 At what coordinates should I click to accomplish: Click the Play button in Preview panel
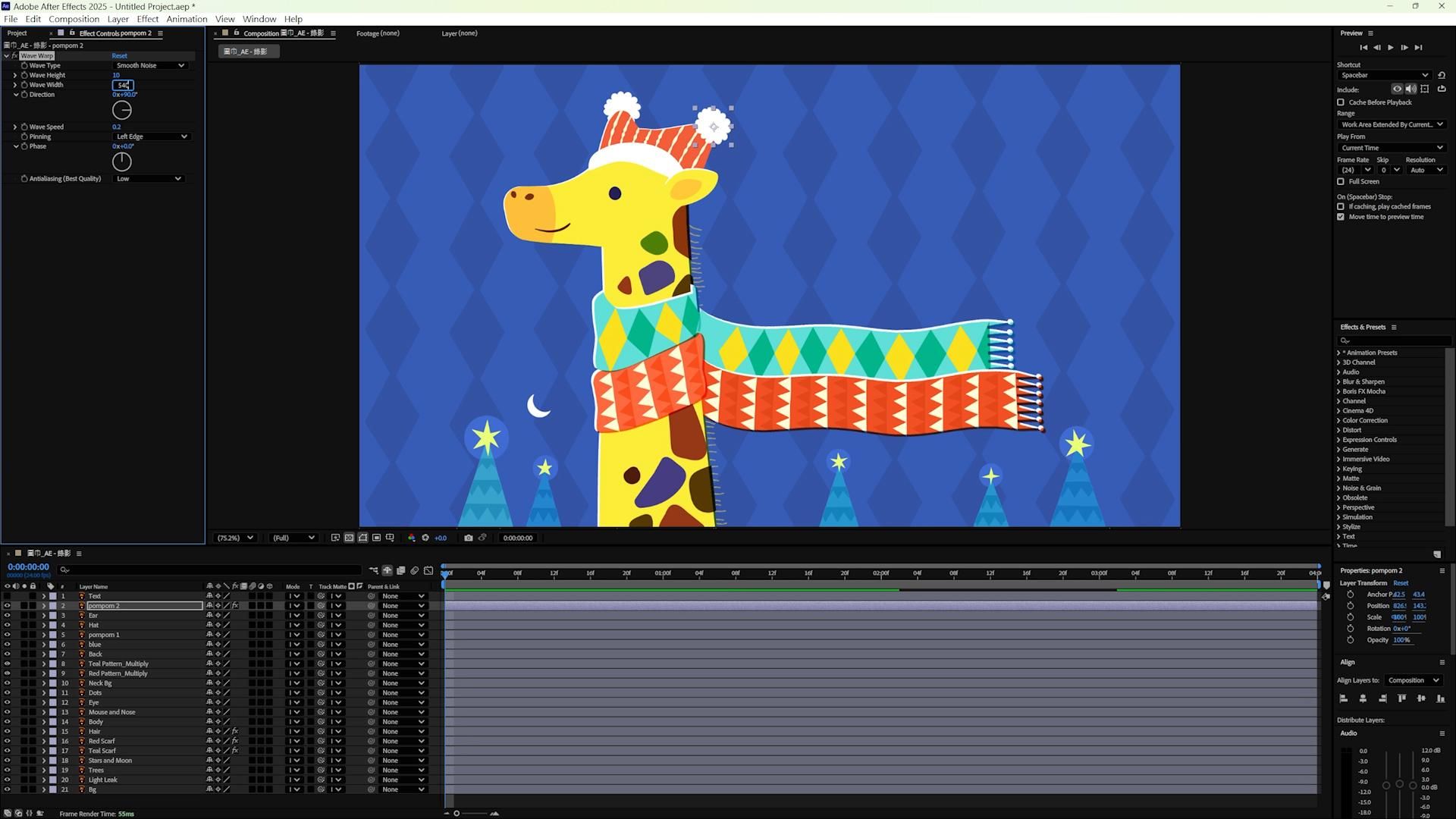[x=1390, y=48]
